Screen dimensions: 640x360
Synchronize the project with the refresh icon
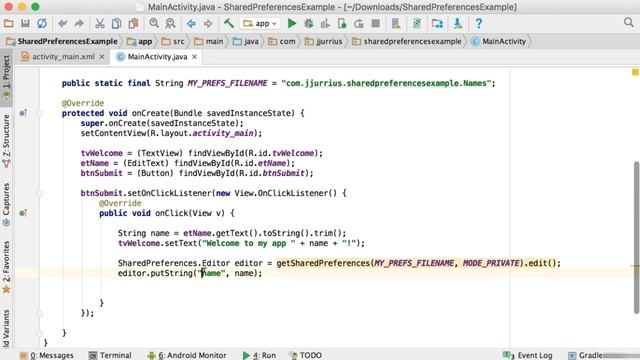point(42,23)
